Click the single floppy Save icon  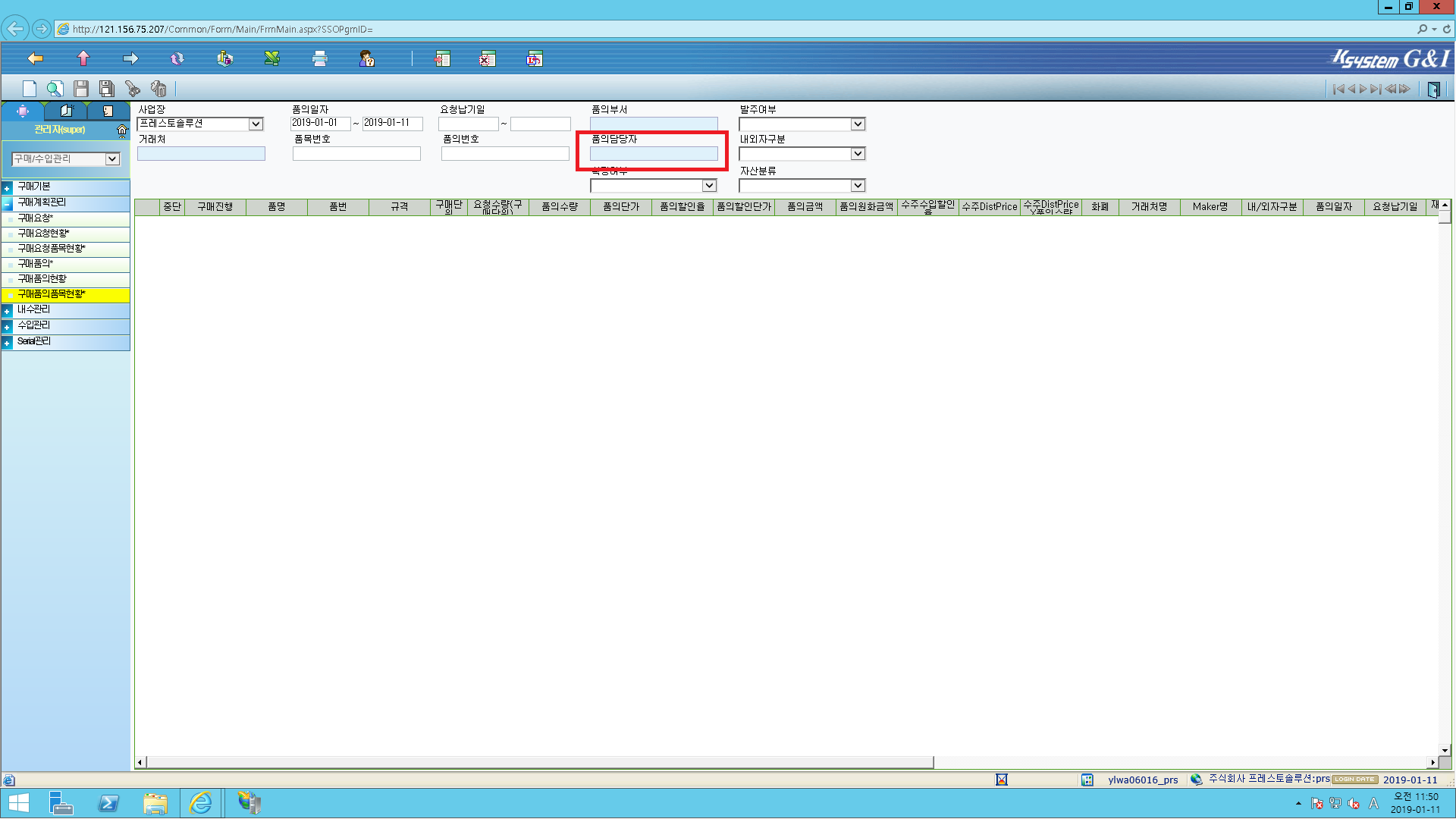tap(81, 89)
